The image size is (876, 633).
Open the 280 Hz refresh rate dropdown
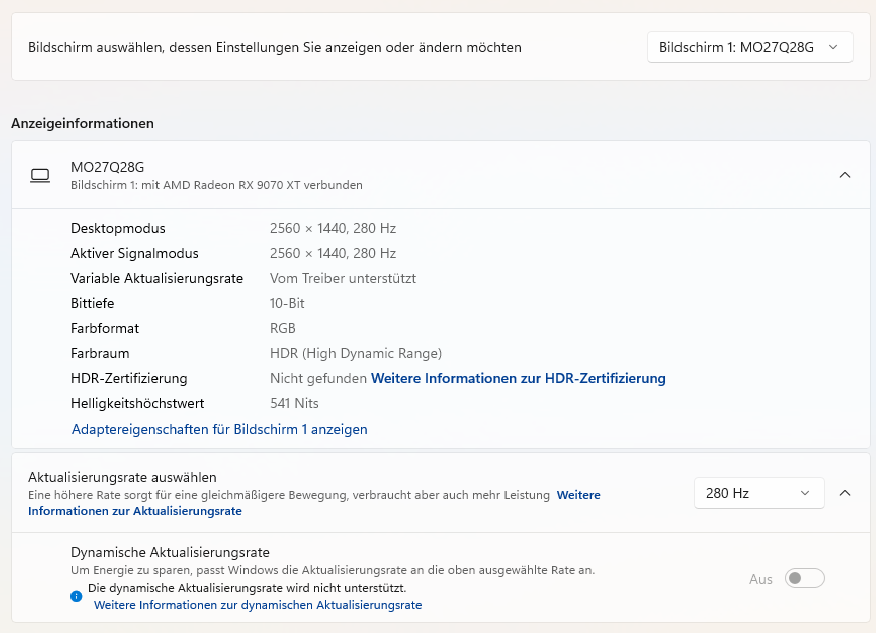coord(759,493)
